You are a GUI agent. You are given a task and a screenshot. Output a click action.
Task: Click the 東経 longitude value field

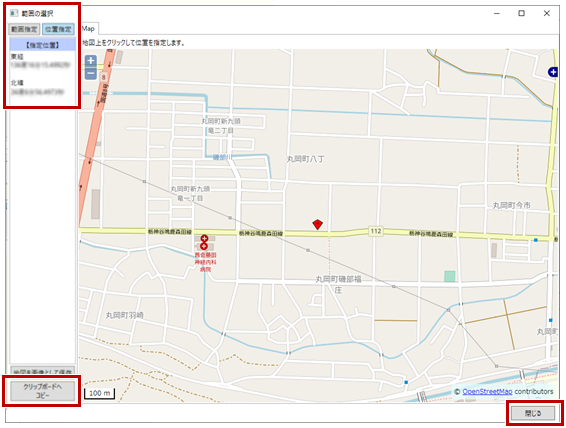(40, 65)
